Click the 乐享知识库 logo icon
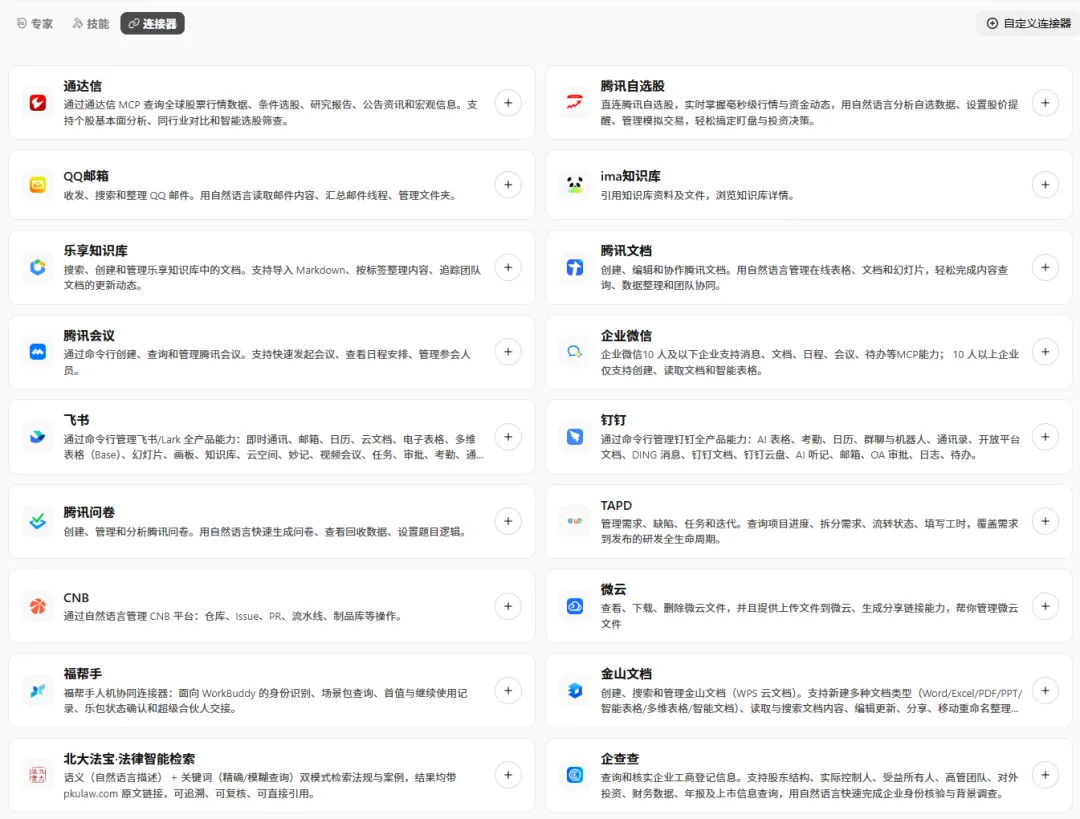Image resolution: width=1080 pixels, height=819 pixels. click(38, 267)
